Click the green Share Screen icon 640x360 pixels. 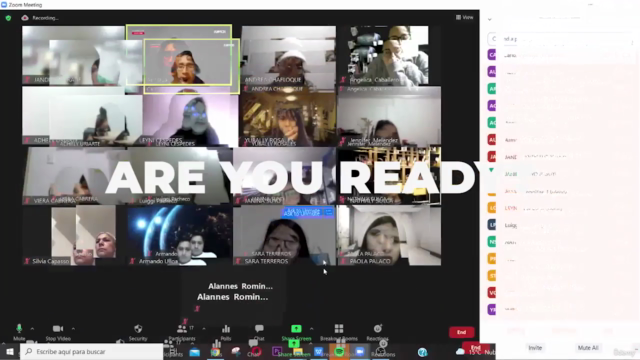pyautogui.click(x=296, y=329)
